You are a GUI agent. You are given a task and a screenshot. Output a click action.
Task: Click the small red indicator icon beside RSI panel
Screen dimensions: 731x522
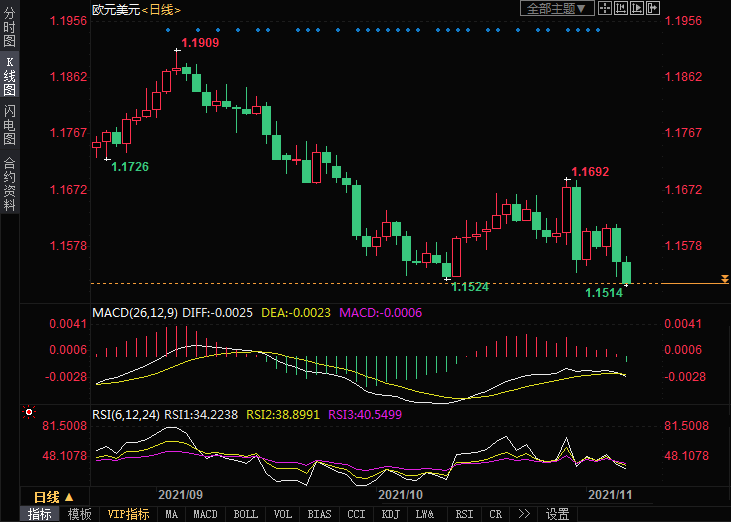pyautogui.click(x=28, y=412)
